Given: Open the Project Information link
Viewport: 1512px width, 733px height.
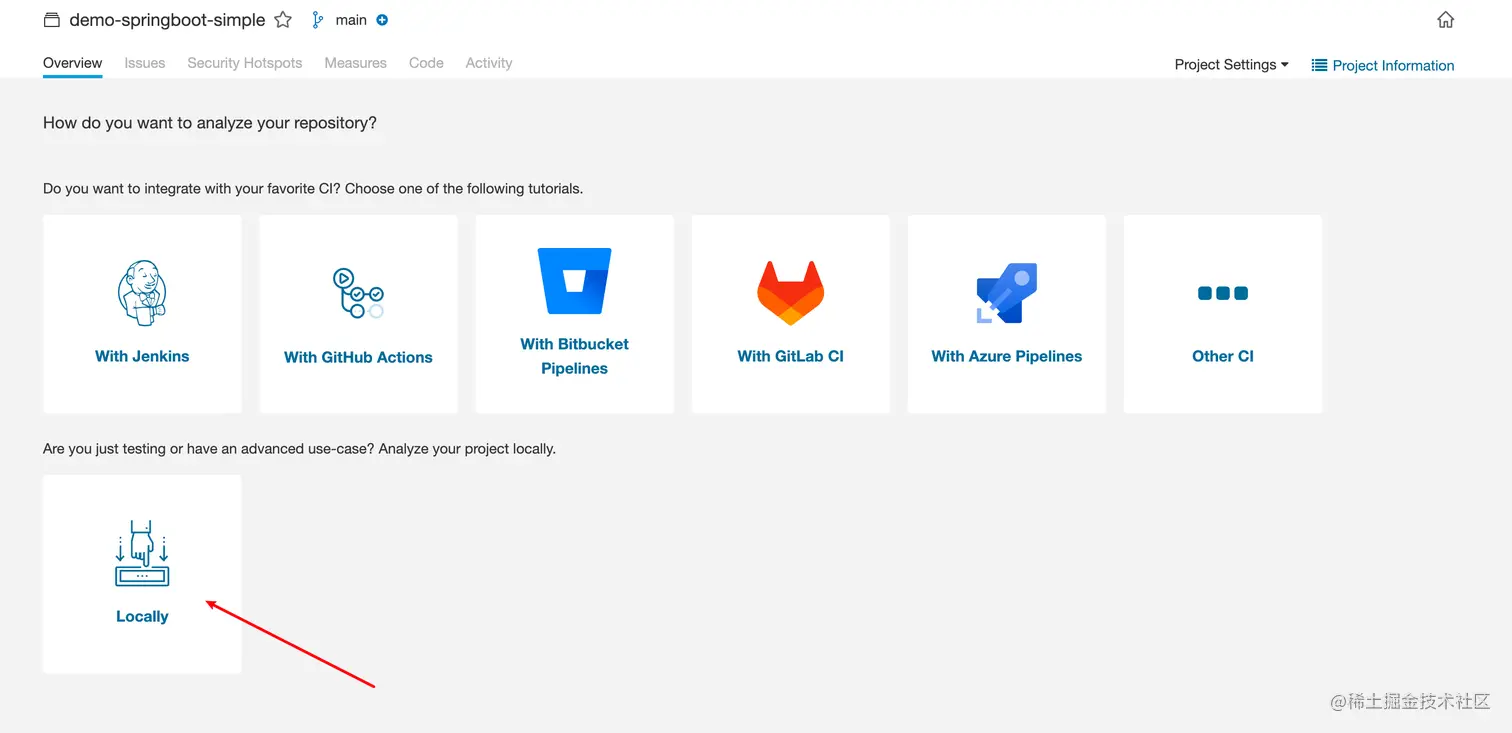Looking at the screenshot, I should [x=1393, y=65].
